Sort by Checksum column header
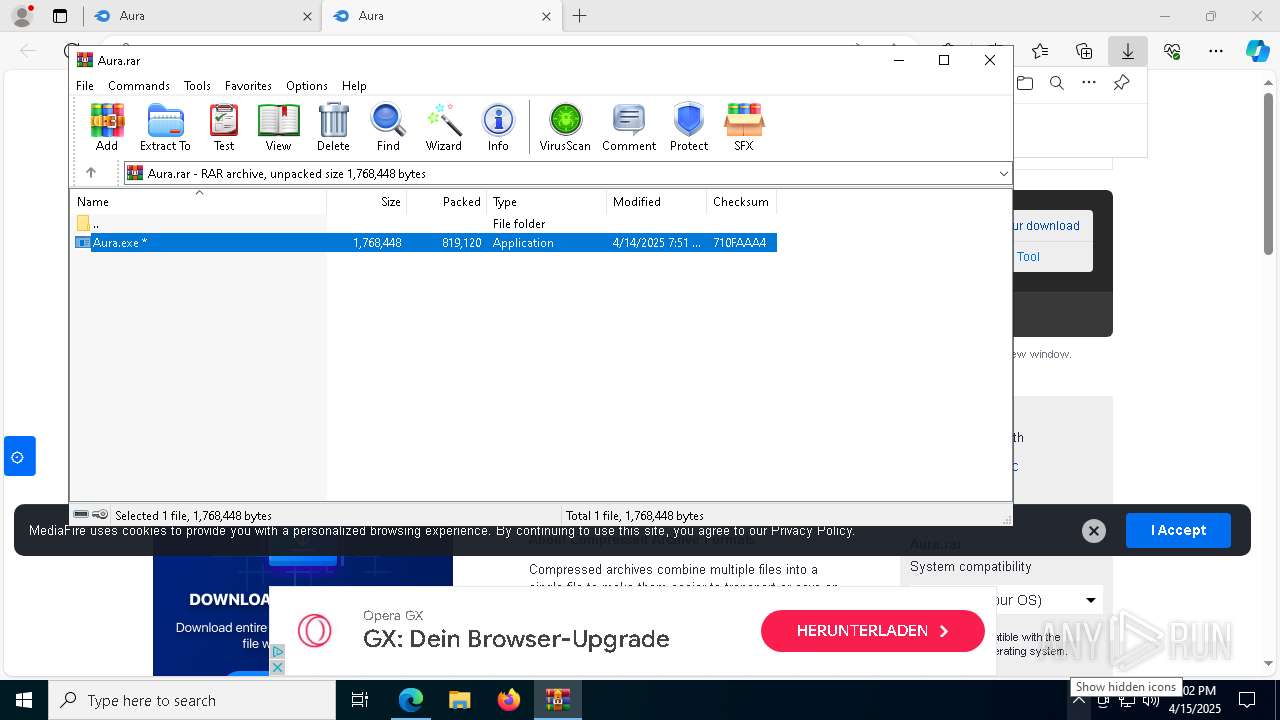 click(742, 202)
